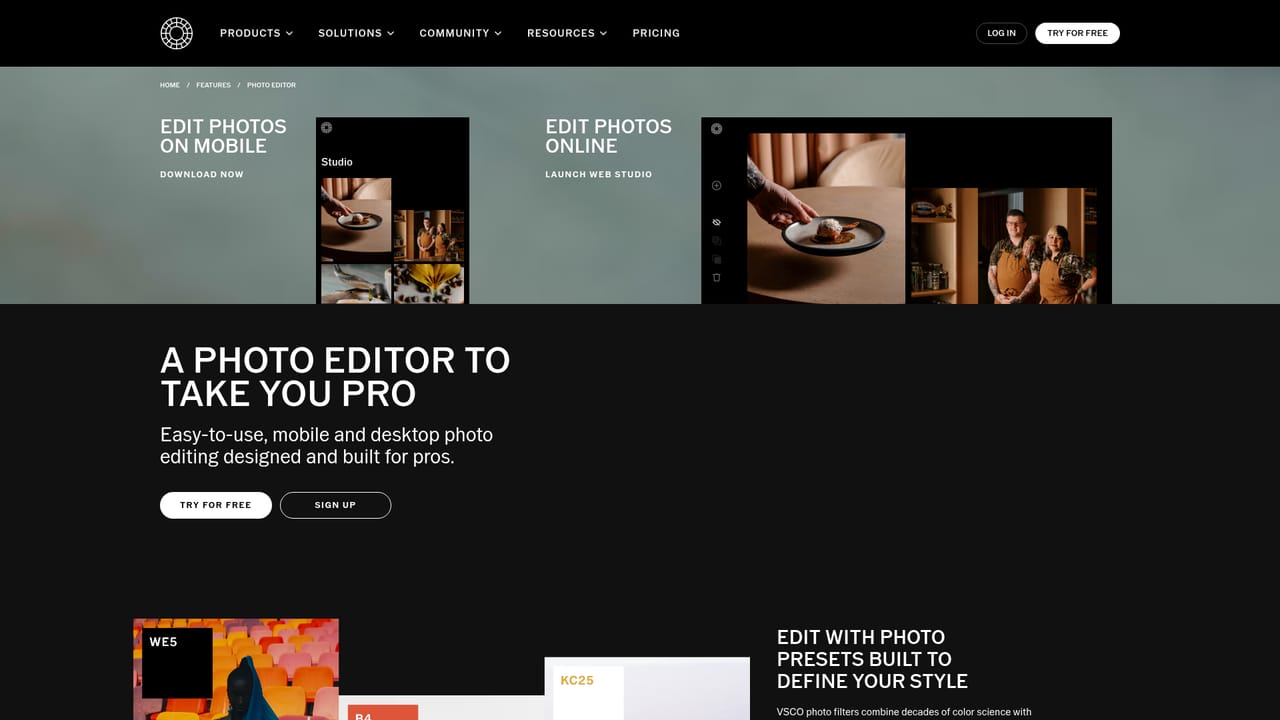Select the B4 preset swatch
Screen dimensions: 1280x720
[383, 712]
